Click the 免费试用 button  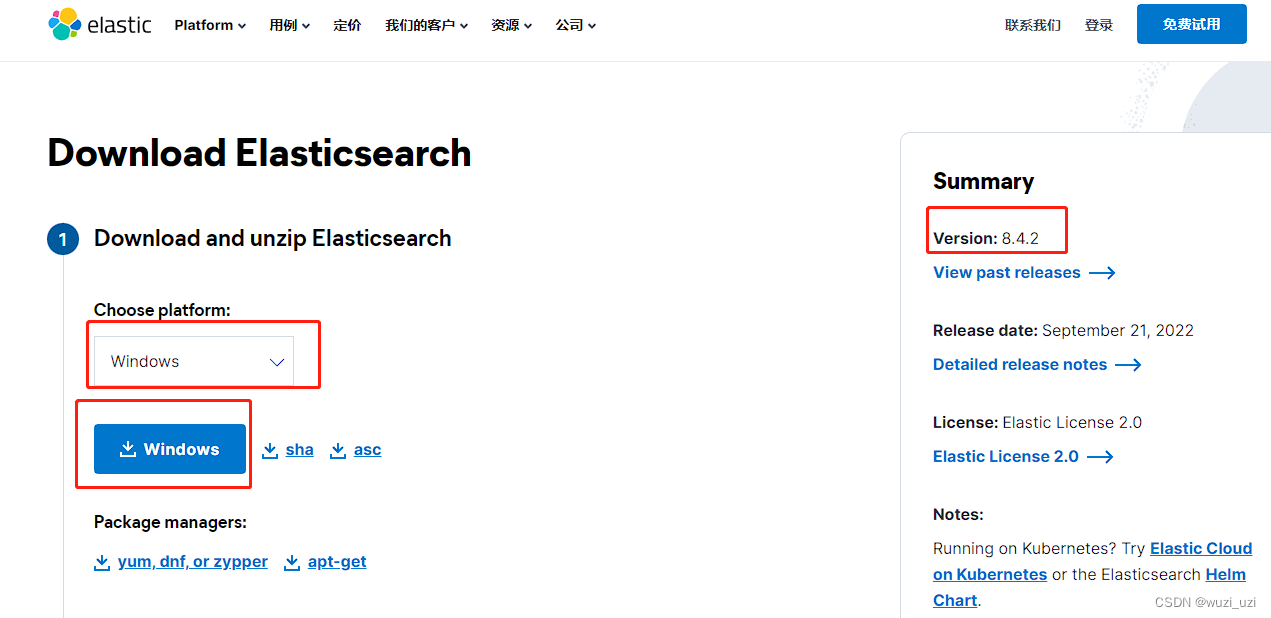1191,24
